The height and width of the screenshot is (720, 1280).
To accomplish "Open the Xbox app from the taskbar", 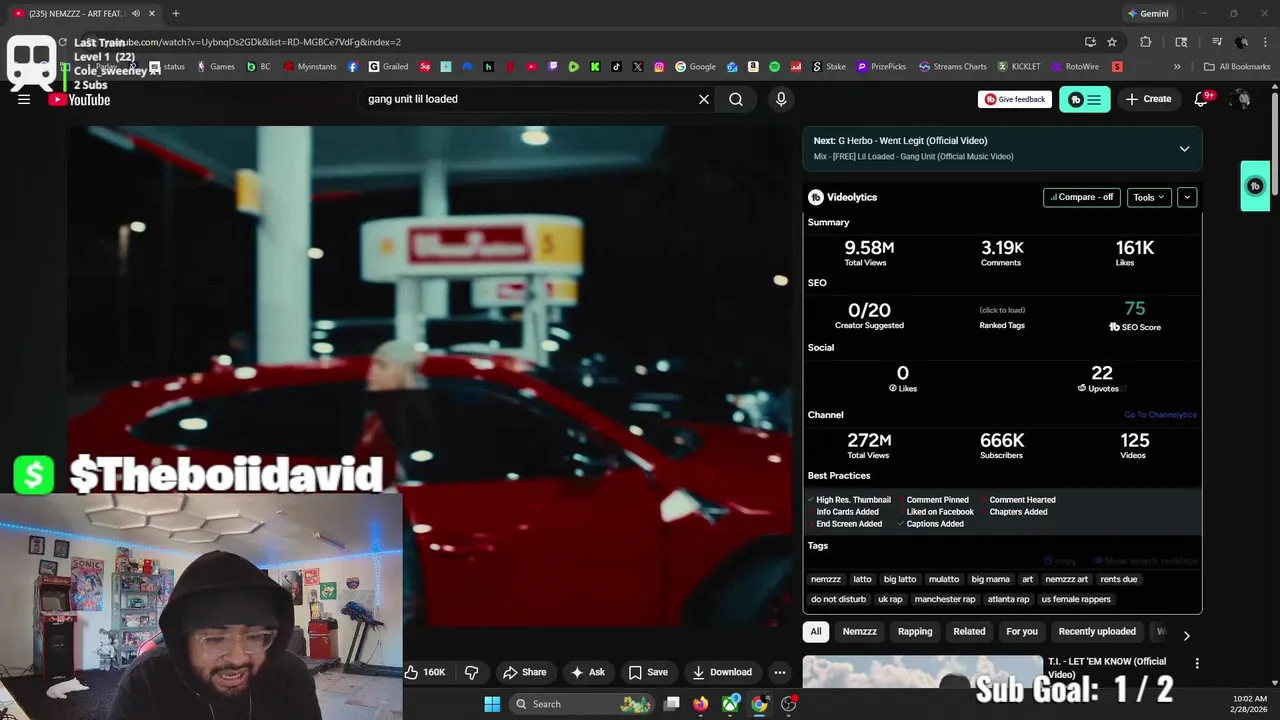I will [x=731, y=704].
